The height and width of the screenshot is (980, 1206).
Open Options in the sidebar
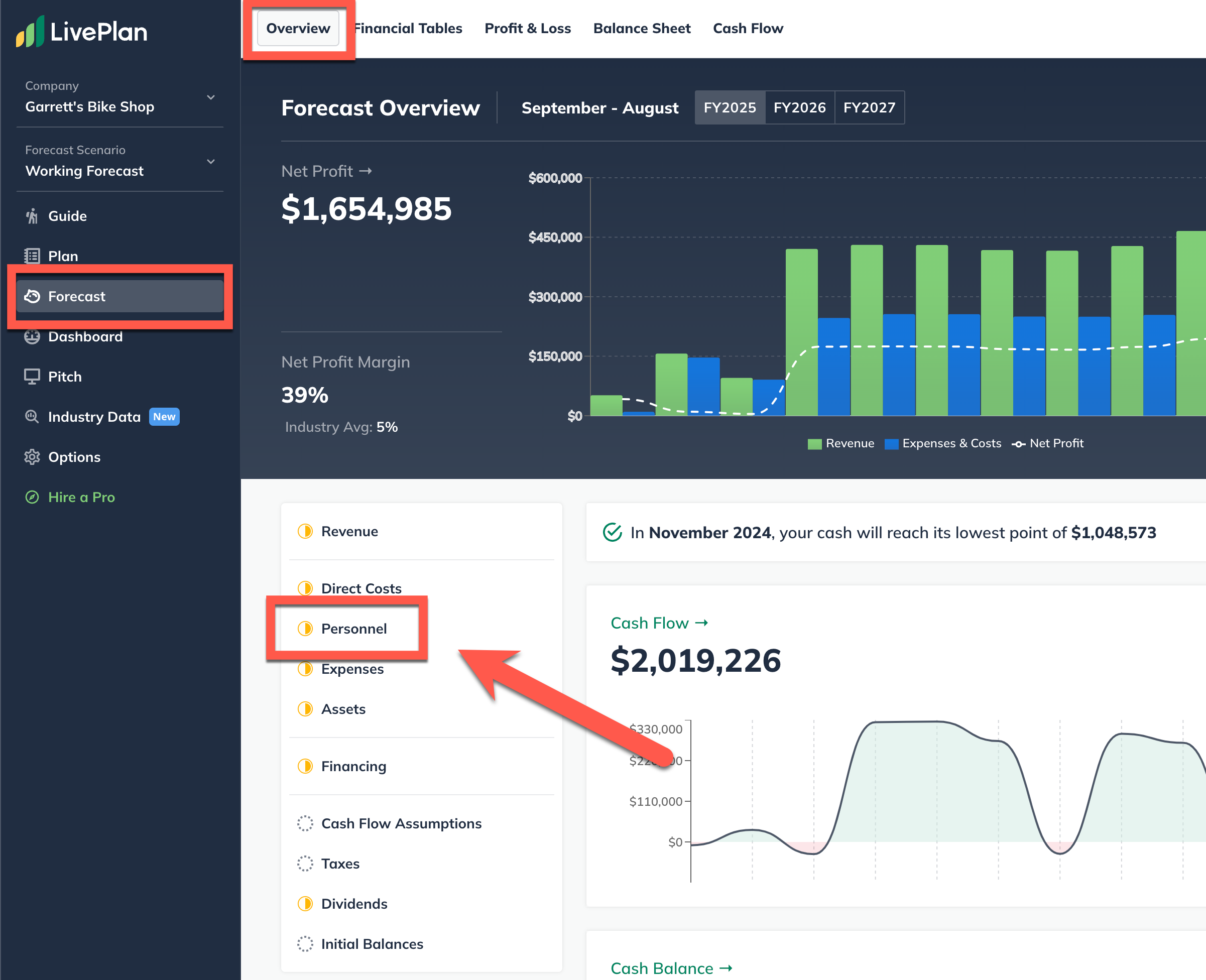click(x=119, y=457)
